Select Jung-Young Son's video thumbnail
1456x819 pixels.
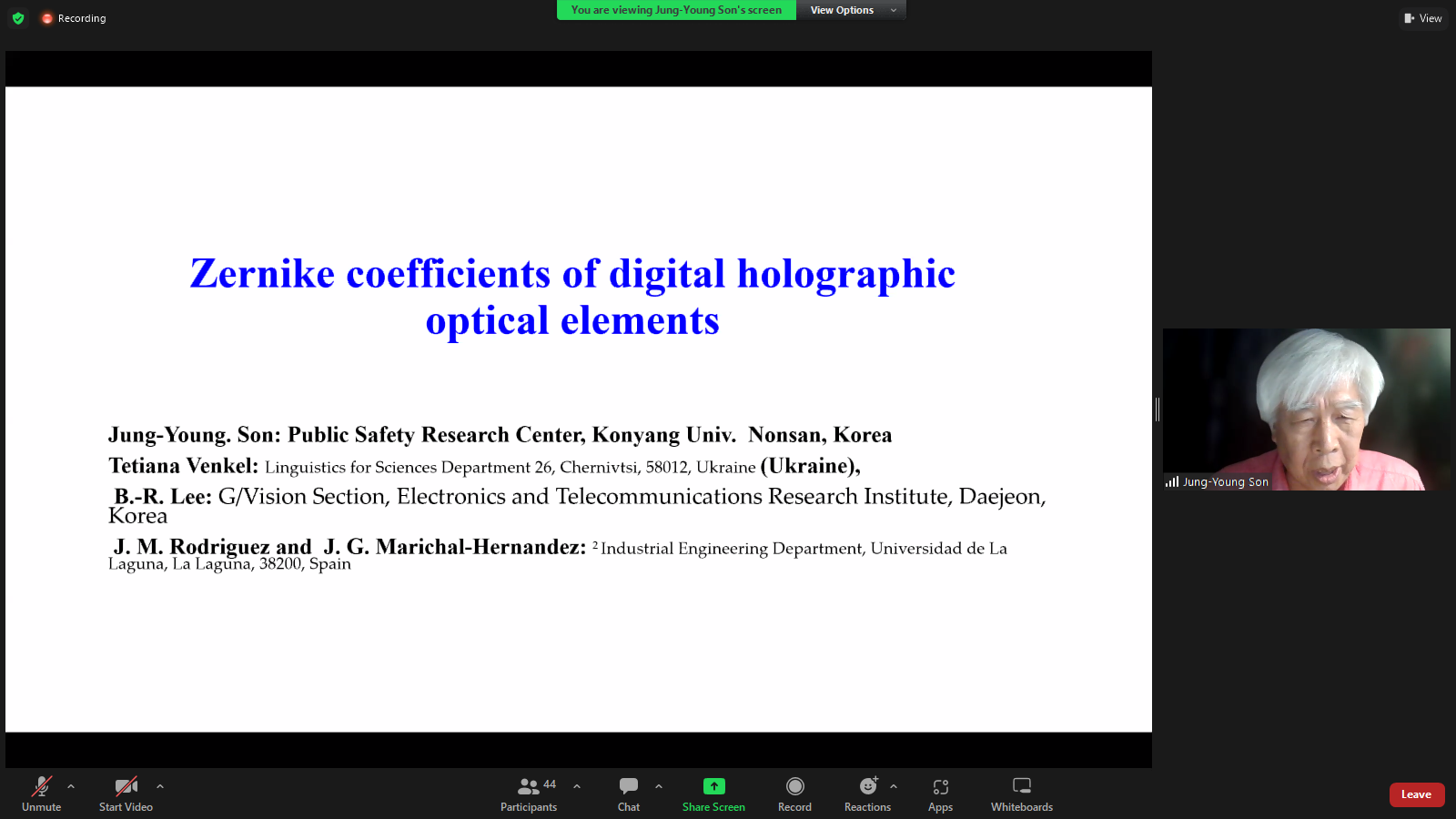point(1307,409)
